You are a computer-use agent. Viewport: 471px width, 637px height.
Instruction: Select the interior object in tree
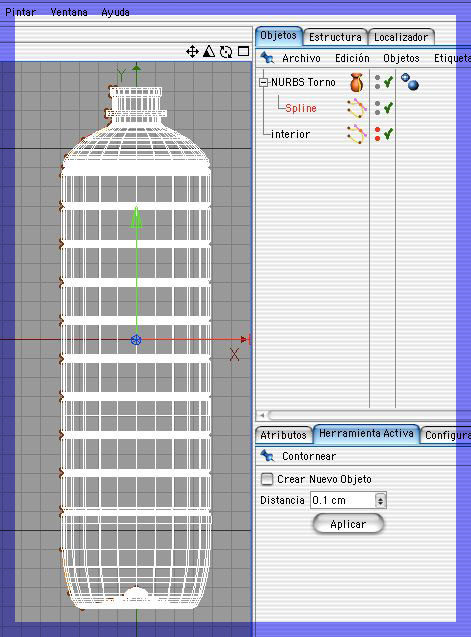[290, 134]
